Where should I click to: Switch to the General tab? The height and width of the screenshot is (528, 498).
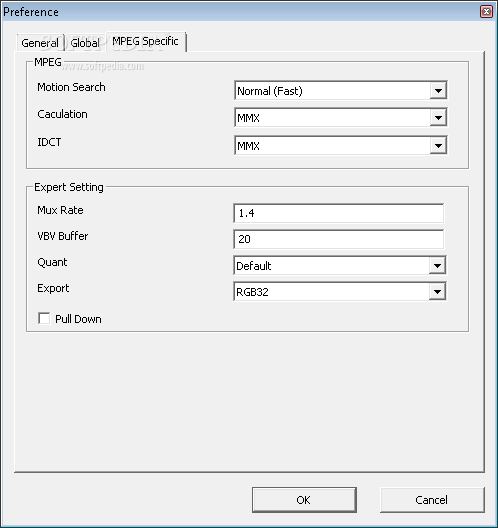tap(40, 43)
